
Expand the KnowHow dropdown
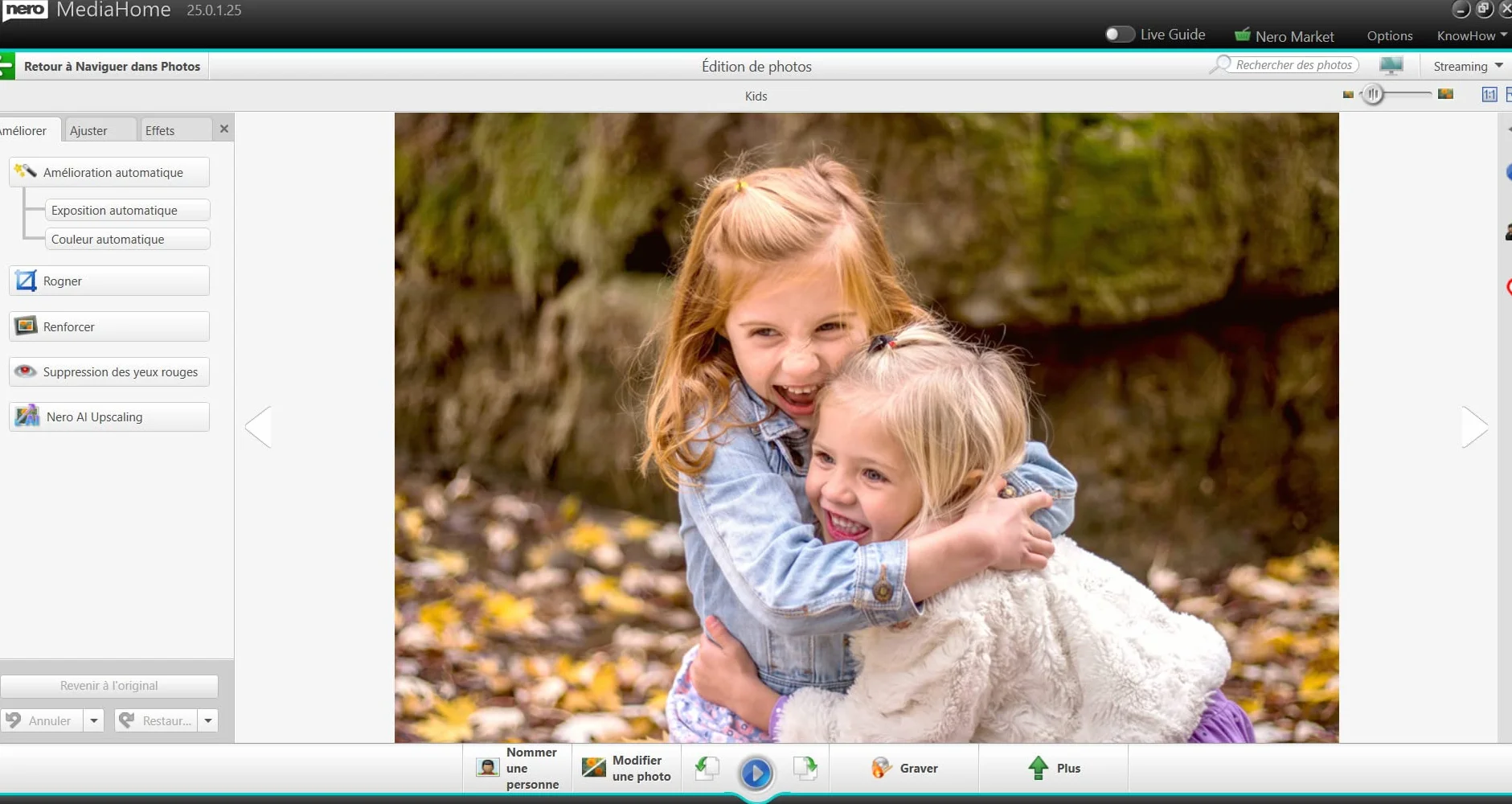[1471, 36]
